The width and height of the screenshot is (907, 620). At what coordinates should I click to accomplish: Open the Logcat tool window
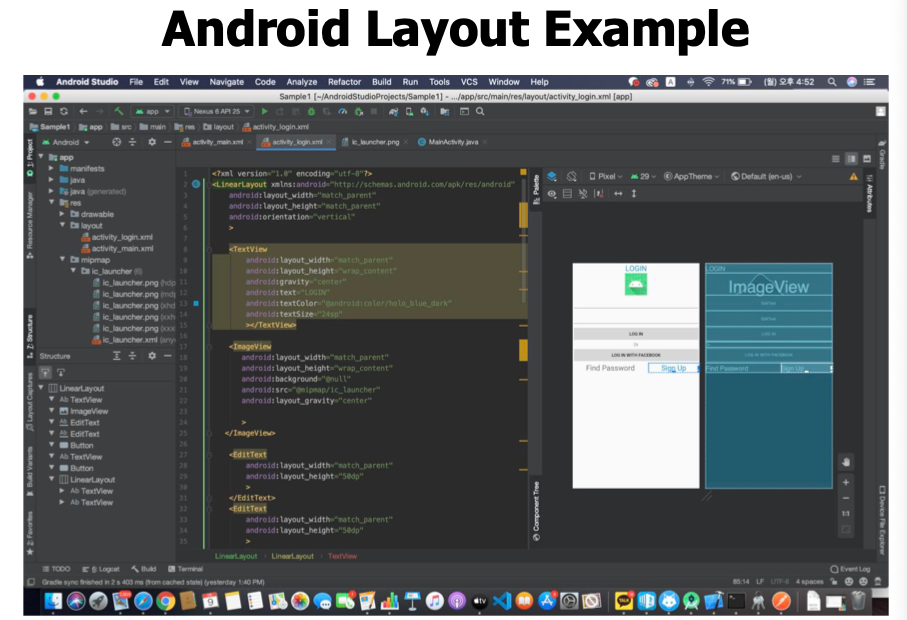[101, 569]
